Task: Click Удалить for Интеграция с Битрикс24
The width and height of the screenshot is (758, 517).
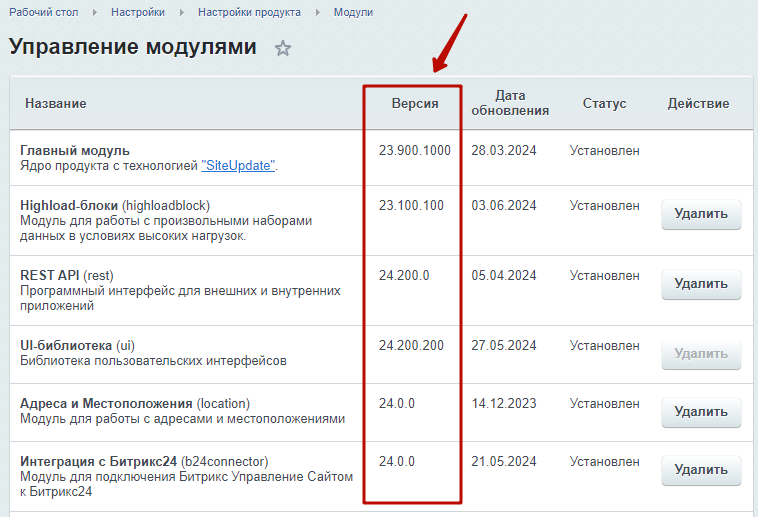Action: click(701, 470)
